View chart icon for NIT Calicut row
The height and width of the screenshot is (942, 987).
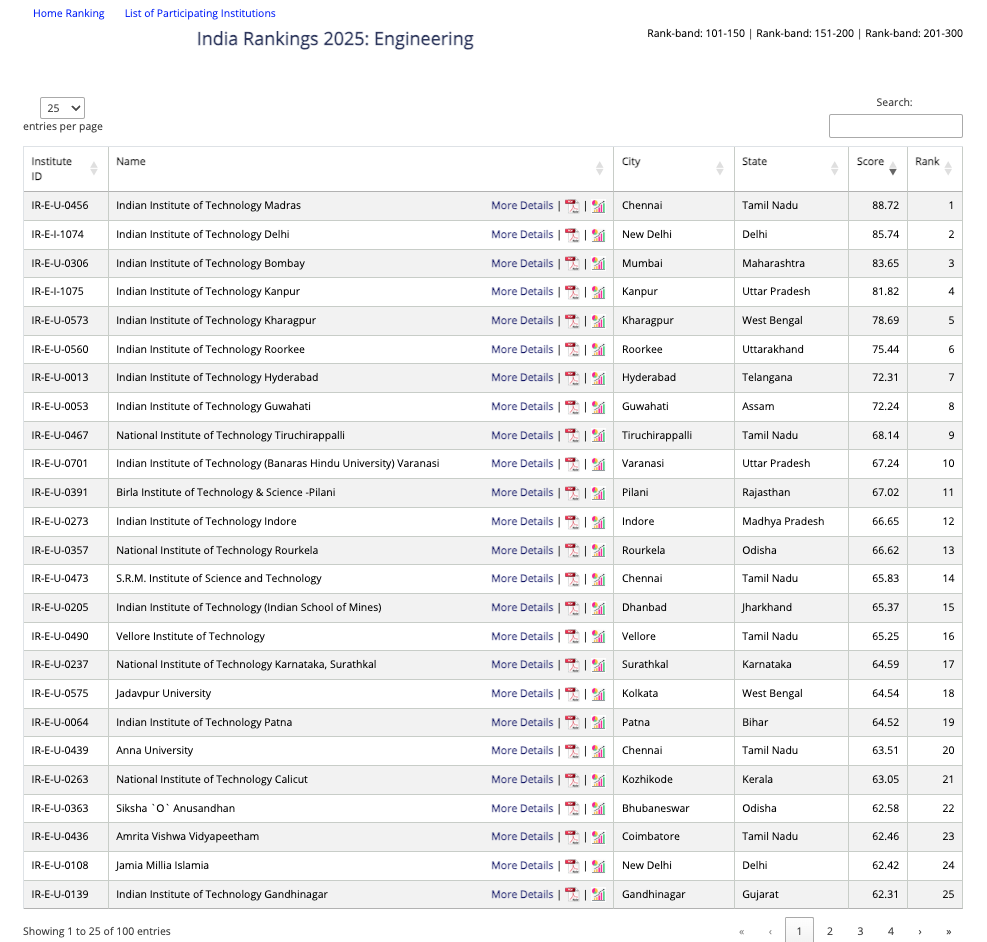coord(598,780)
